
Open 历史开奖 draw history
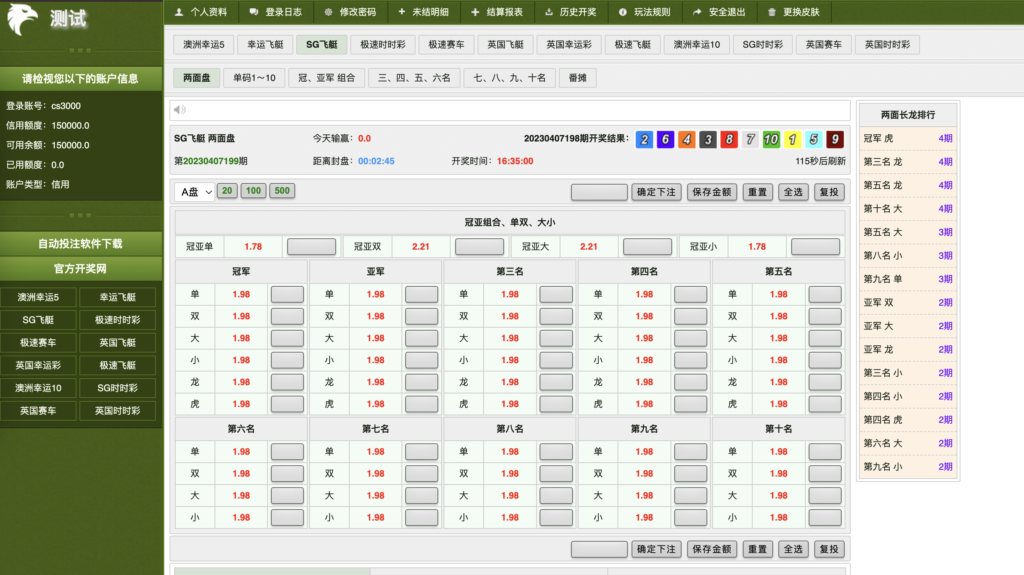tap(571, 12)
